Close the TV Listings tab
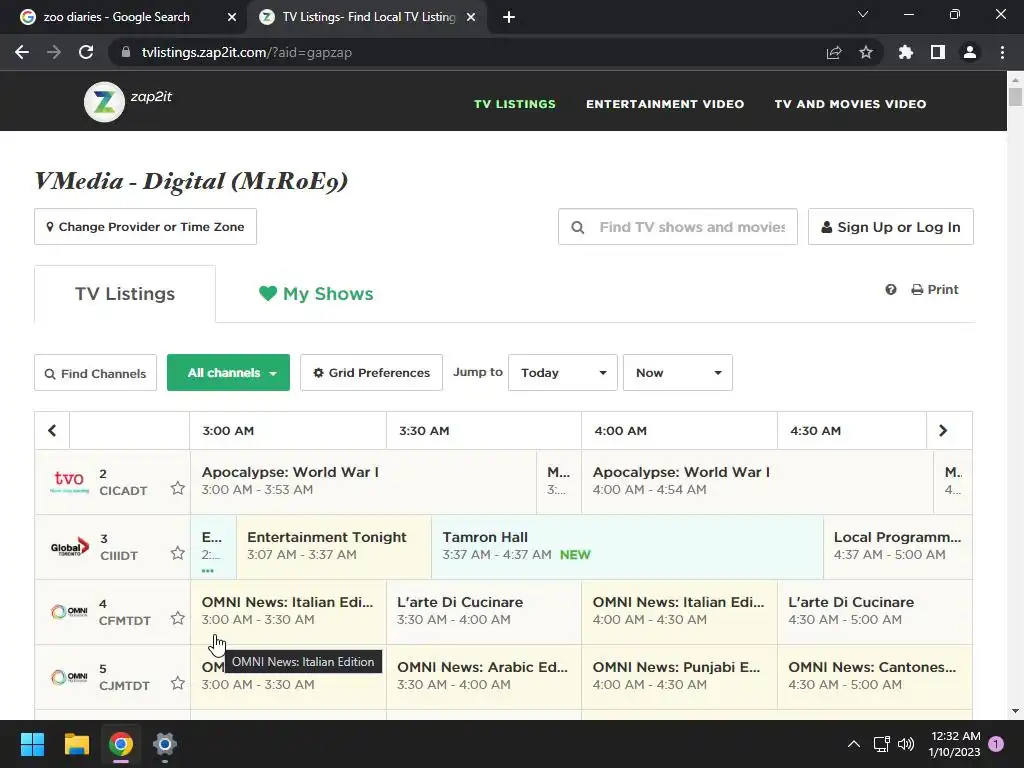The width and height of the screenshot is (1024, 768). [x=471, y=17]
